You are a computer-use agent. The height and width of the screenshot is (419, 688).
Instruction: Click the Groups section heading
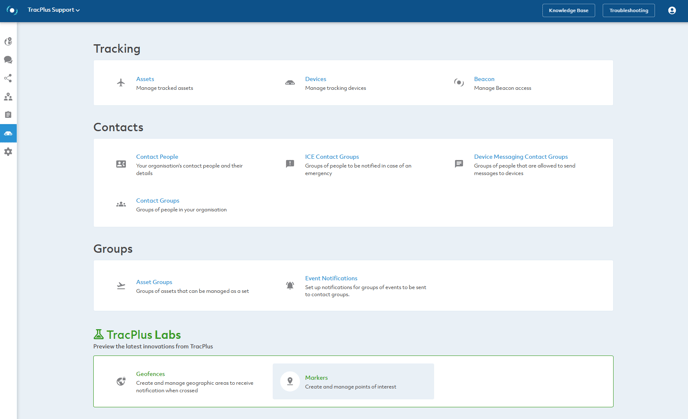pyautogui.click(x=113, y=249)
